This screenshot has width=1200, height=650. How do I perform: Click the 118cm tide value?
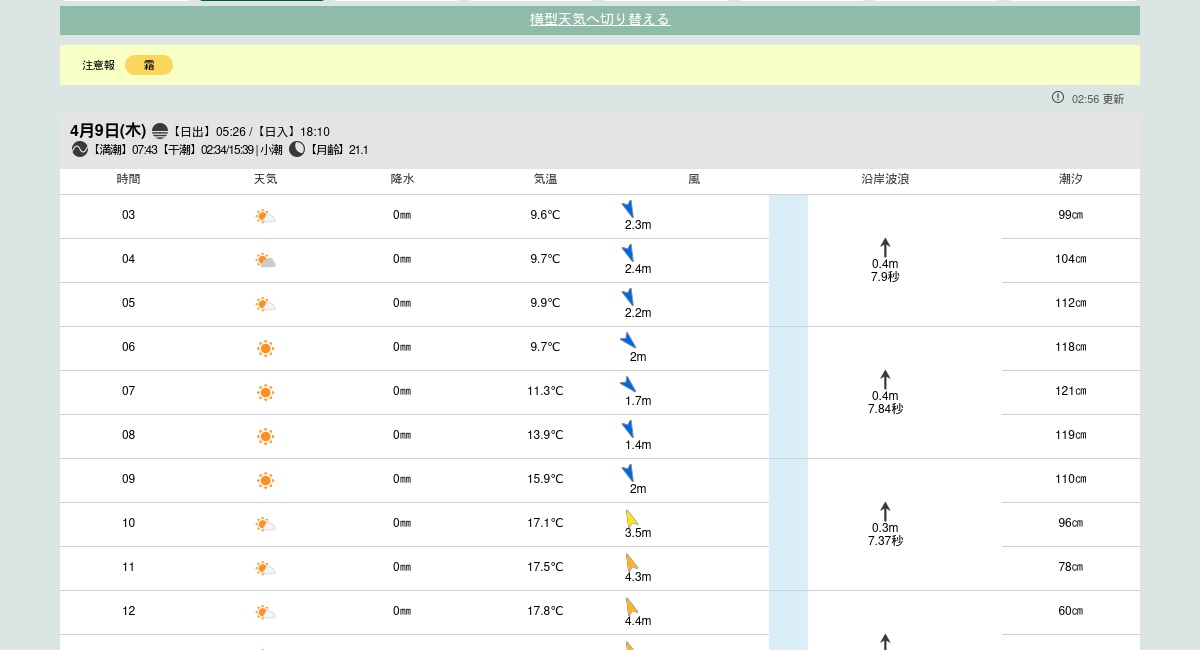click(1071, 347)
